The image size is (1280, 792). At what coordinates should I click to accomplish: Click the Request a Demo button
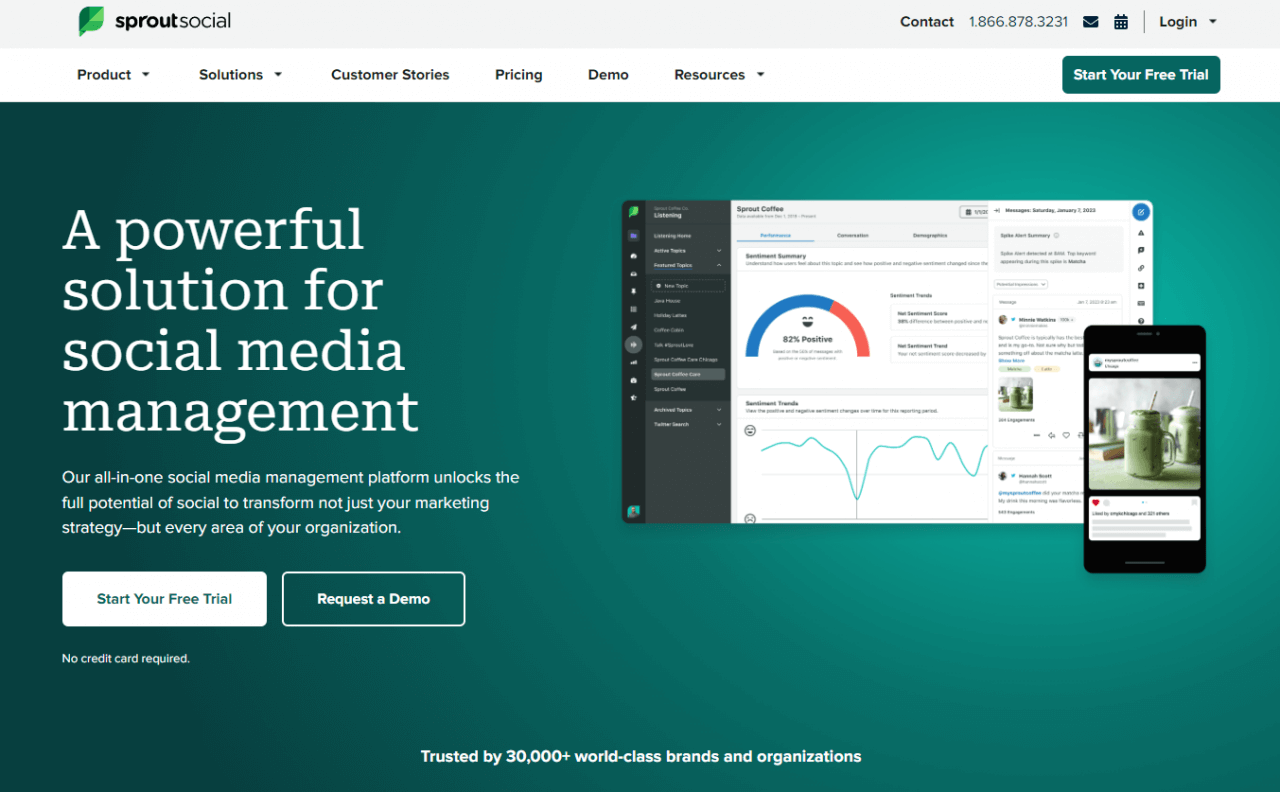point(373,598)
